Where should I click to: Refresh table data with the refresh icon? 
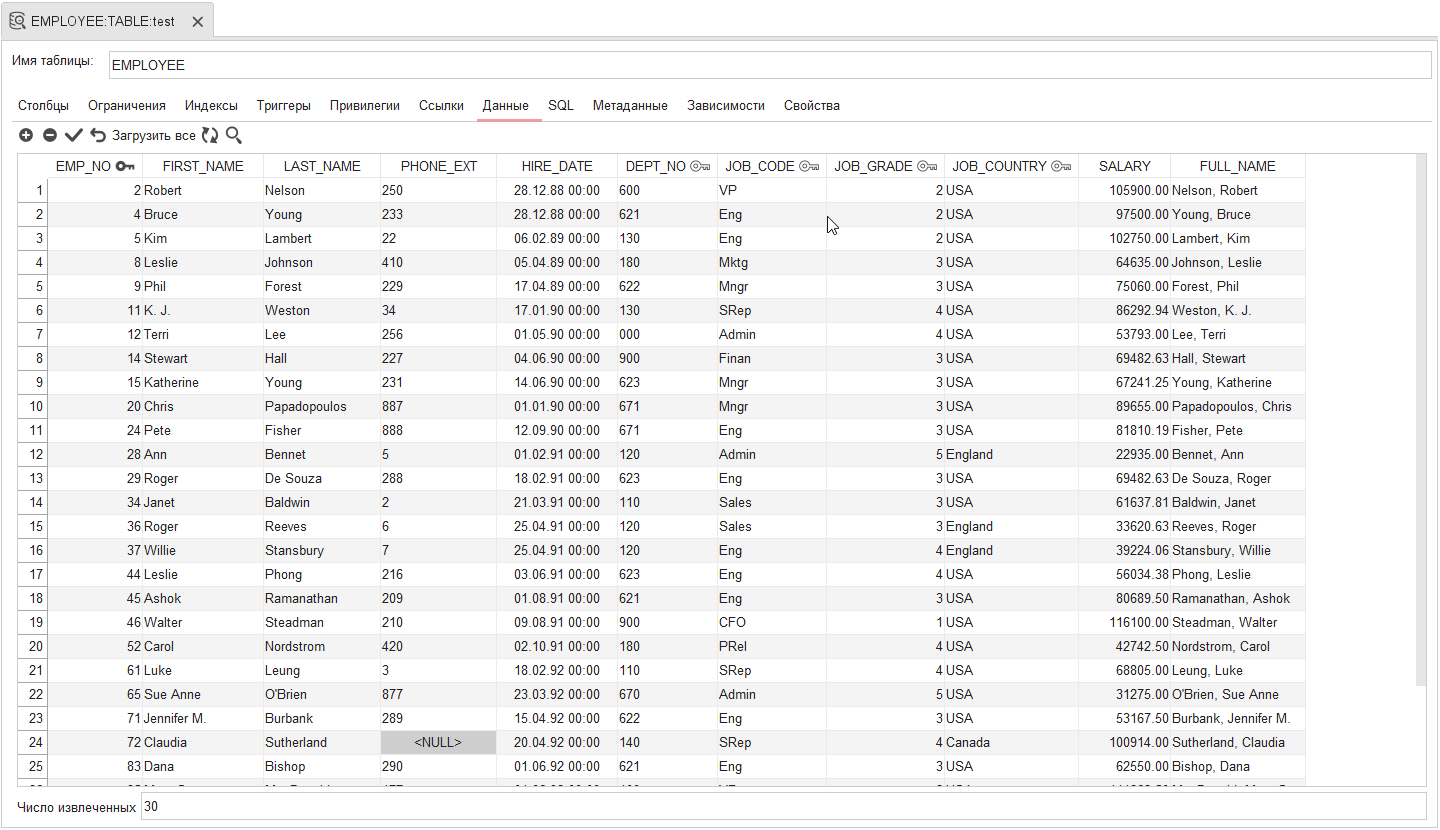[x=210, y=135]
